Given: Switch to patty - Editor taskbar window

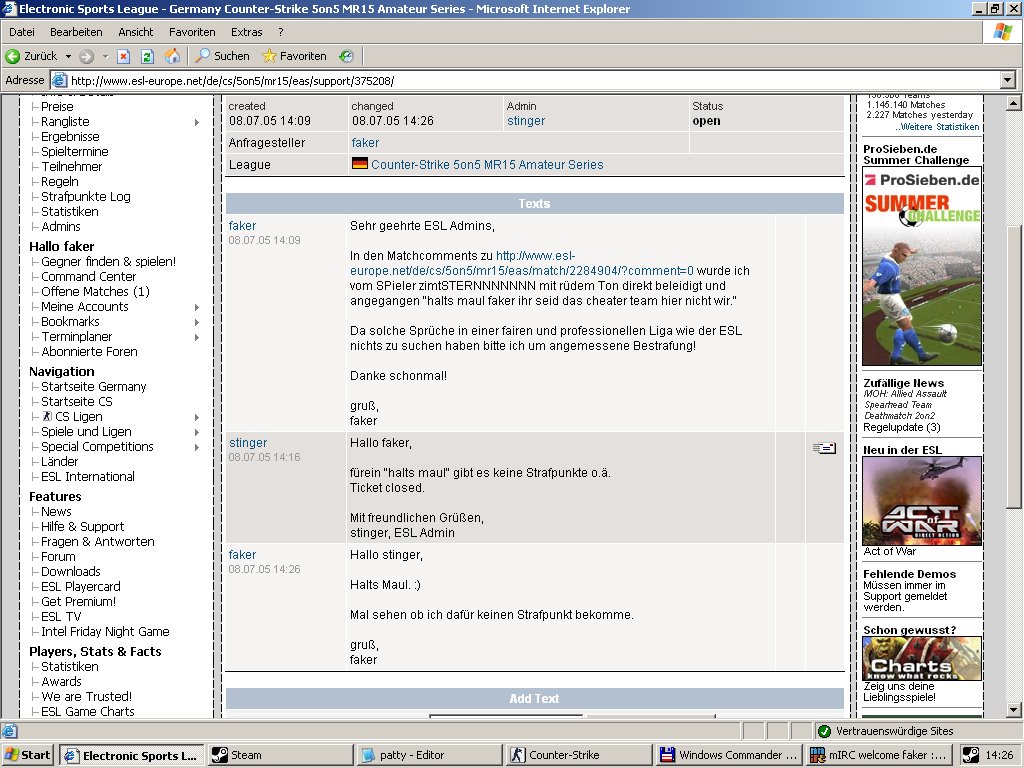Looking at the screenshot, I should pyautogui.click(x=430, y=755).
